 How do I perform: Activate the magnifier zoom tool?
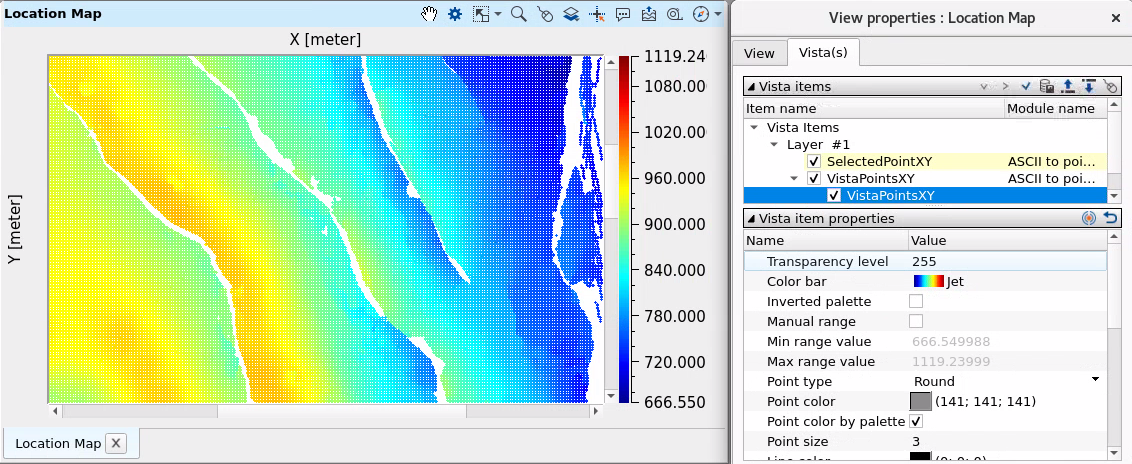pyautogui.click(x=518, y=14)
